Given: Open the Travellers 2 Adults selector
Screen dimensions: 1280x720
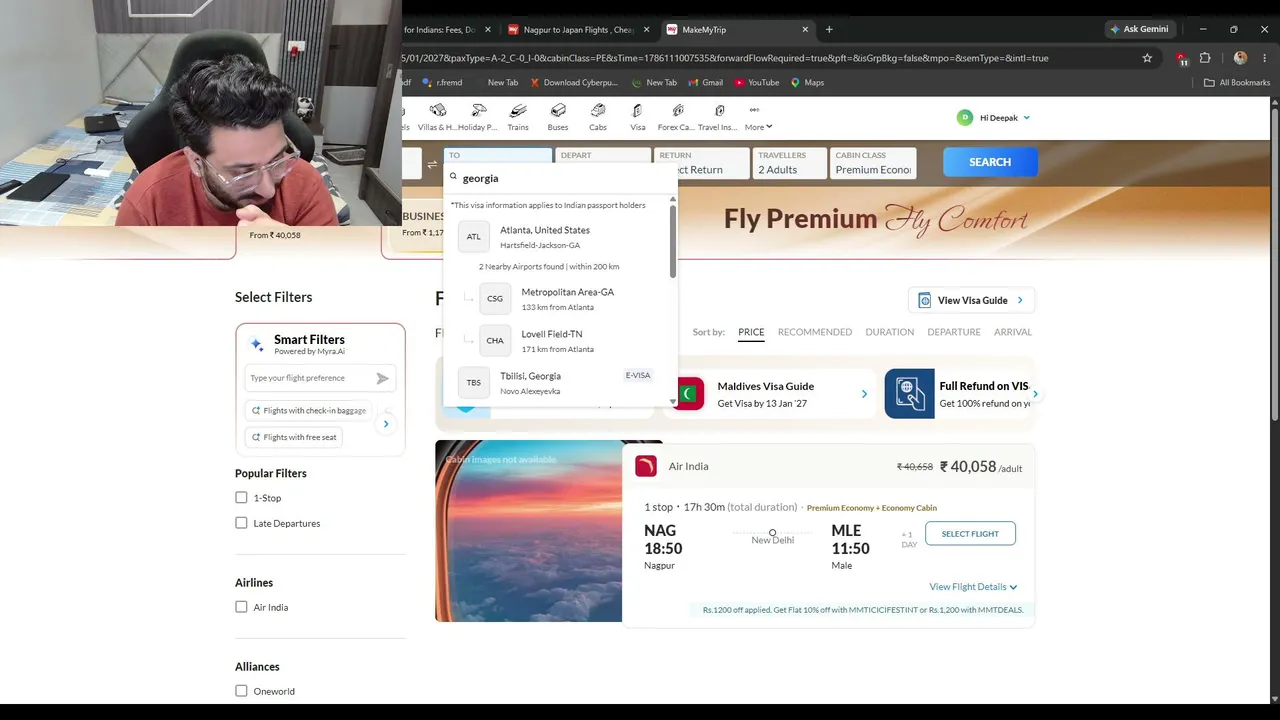Looking at the screenshot, I should [x=790, y=163].
